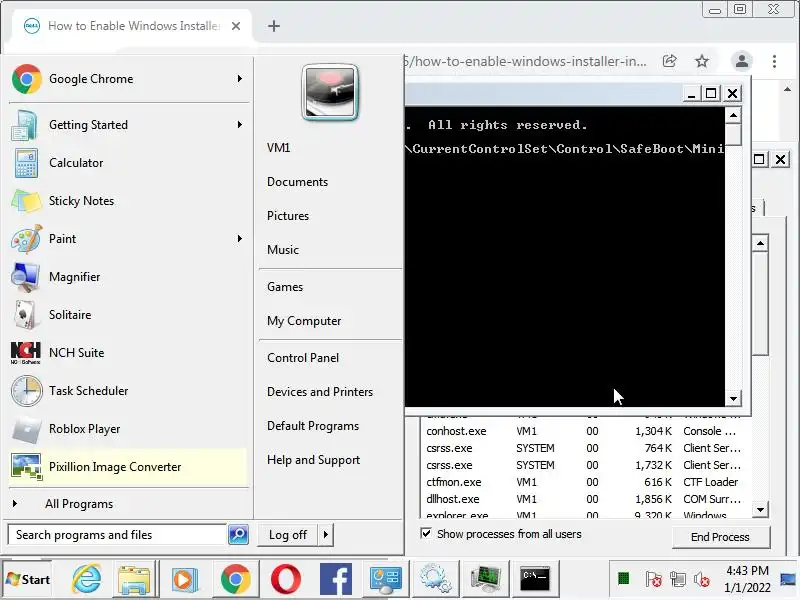Viewport: 800px width, 600px height.
Task: Open Help and Support
Action: [x=313, y=460]
